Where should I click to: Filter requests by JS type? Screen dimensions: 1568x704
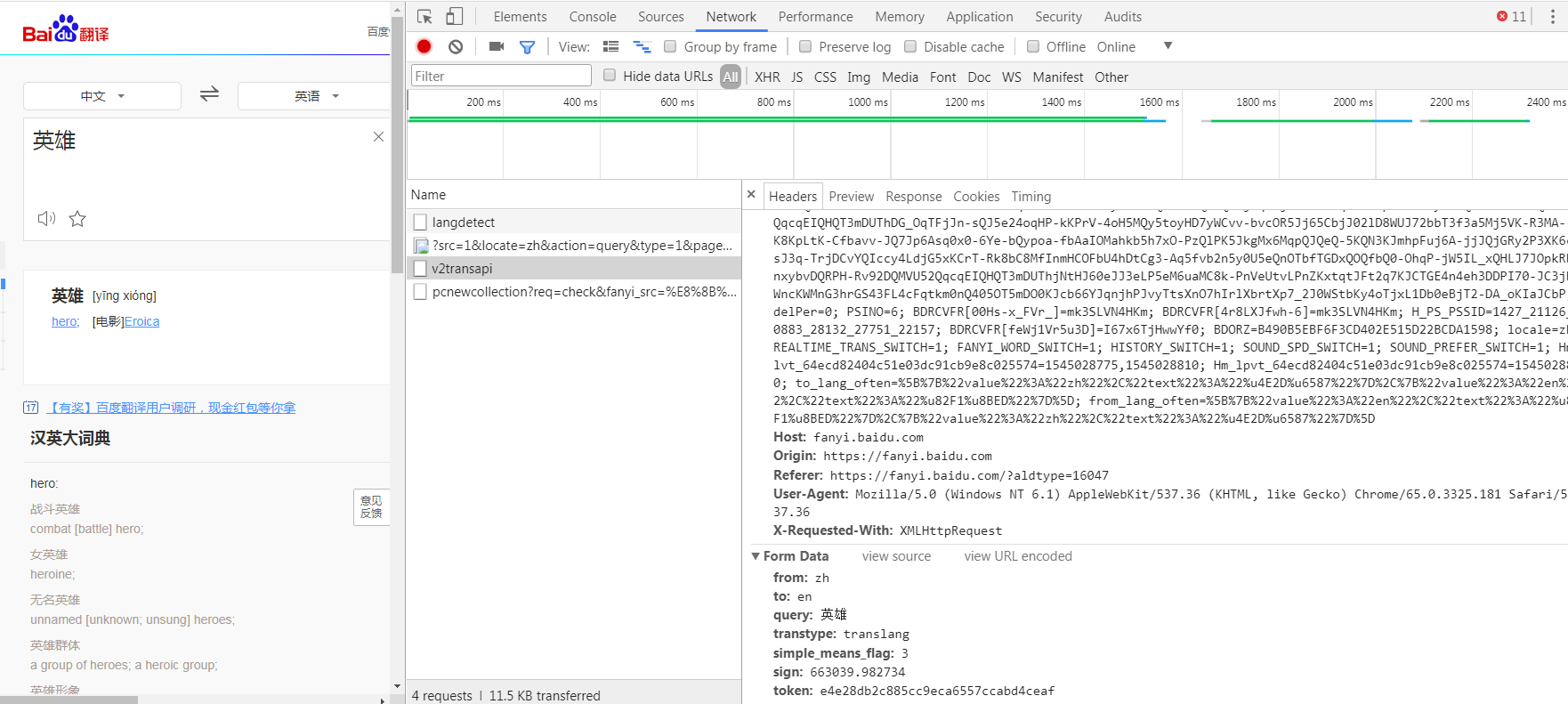pos(797,77)
